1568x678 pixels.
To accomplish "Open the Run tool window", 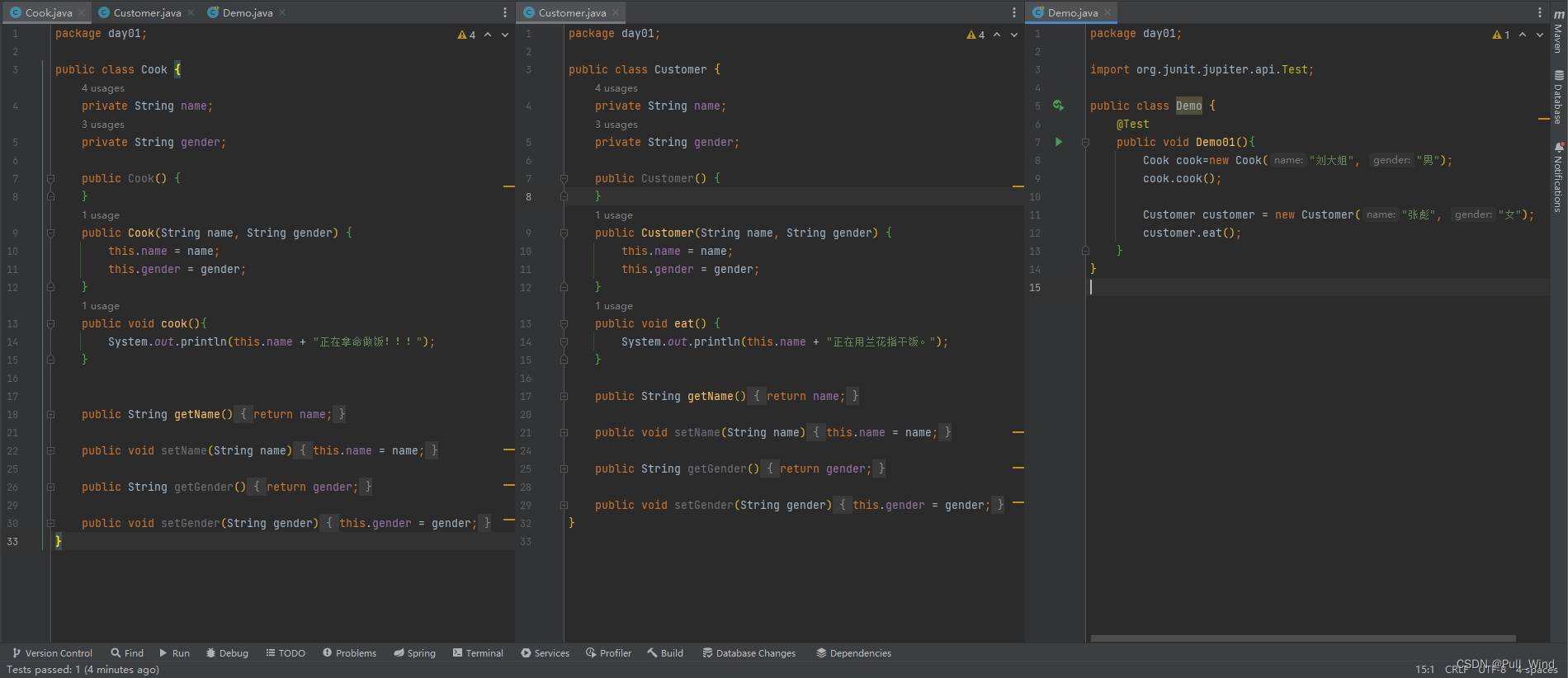I will (x=174, y=652).
